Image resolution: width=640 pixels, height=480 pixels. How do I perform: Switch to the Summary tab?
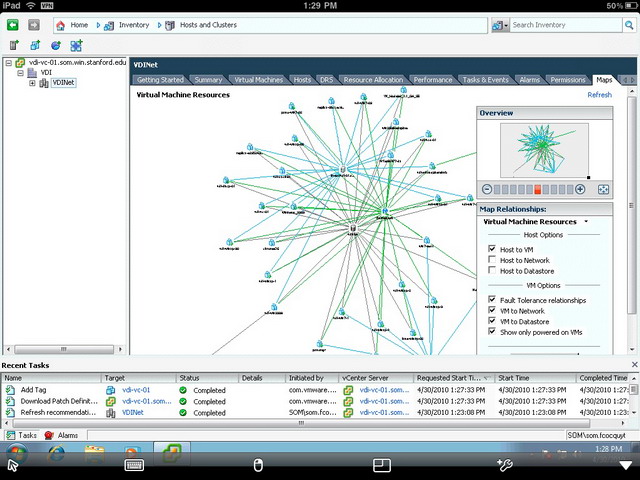point(208,80)
